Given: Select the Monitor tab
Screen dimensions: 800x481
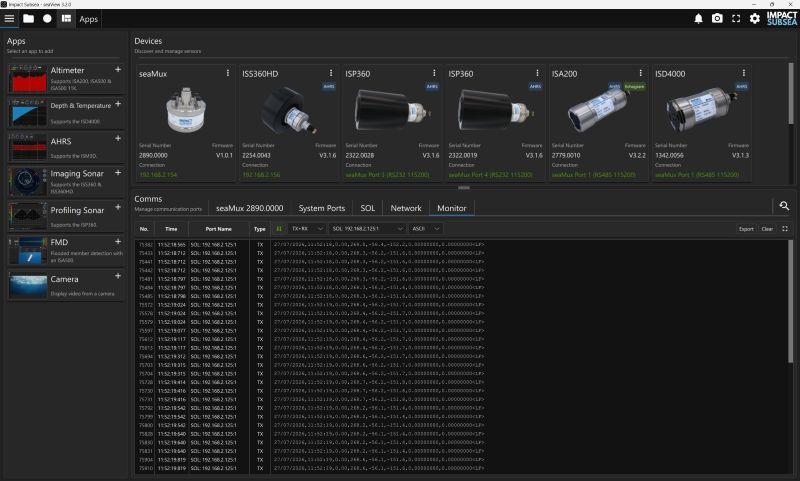Looking at the screenshot, I should [452, 208].
